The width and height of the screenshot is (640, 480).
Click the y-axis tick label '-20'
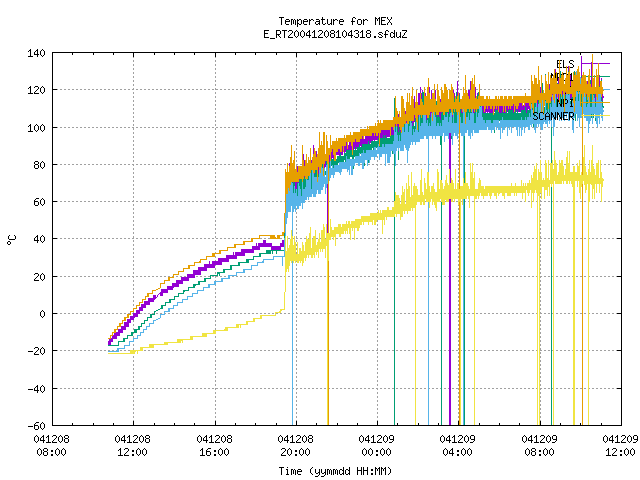(36, 351)
